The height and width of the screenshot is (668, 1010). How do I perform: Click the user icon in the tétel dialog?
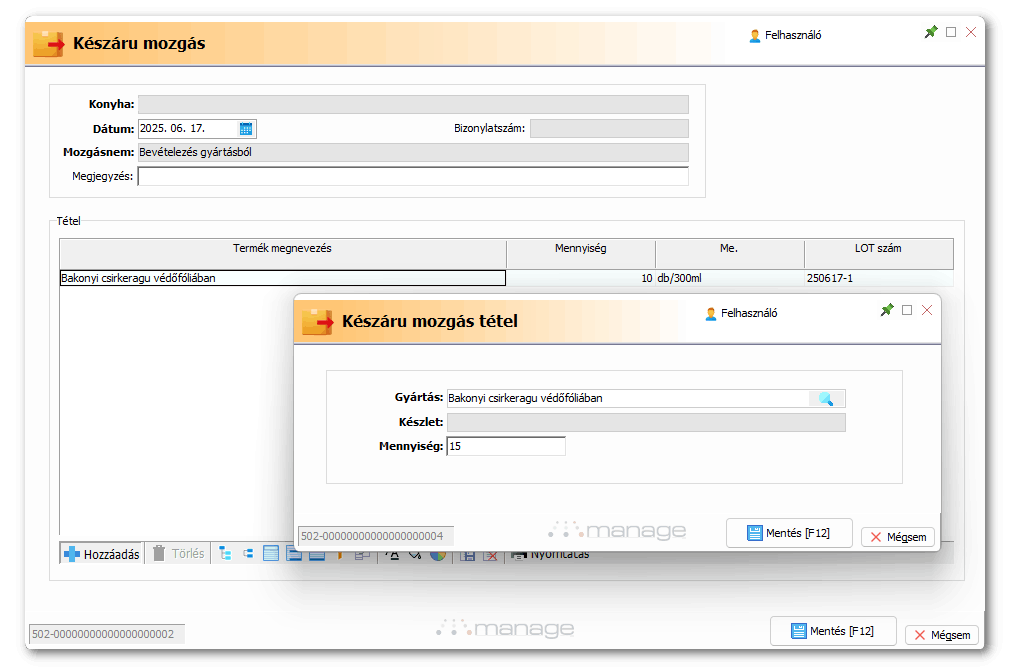(x=711, y=313)
